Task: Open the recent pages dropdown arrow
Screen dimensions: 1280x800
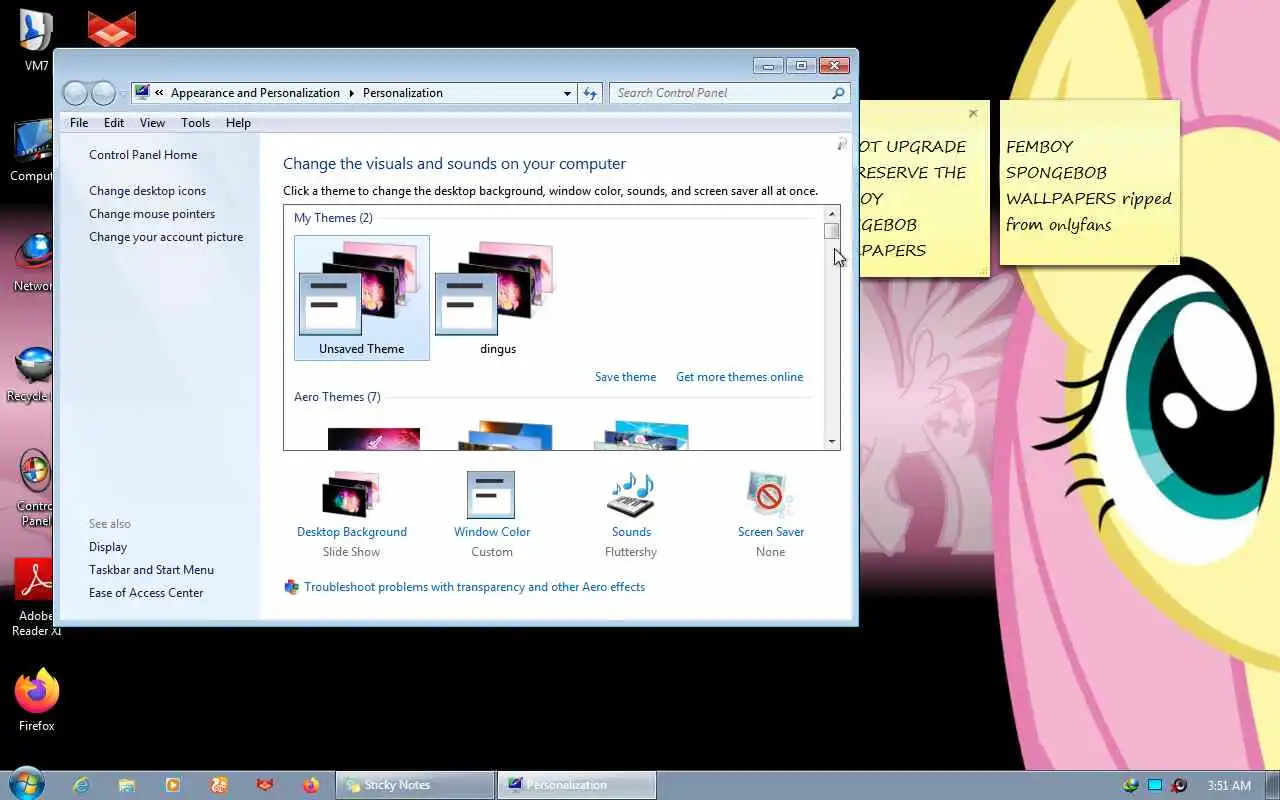Action: [x=124, y=93]
